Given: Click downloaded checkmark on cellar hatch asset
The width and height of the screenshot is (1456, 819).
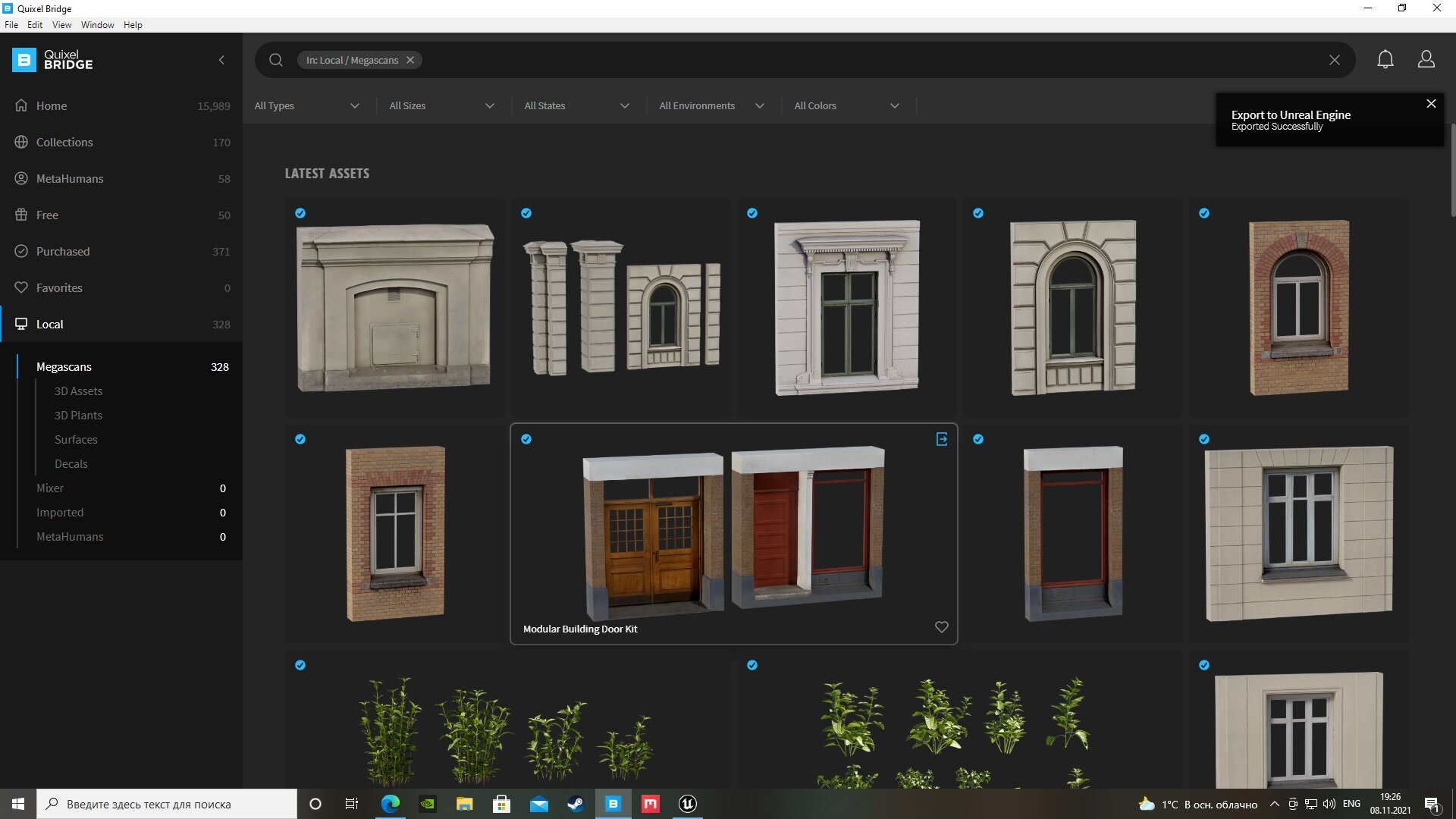Looking at the screenshot, I should coord(300,213).
